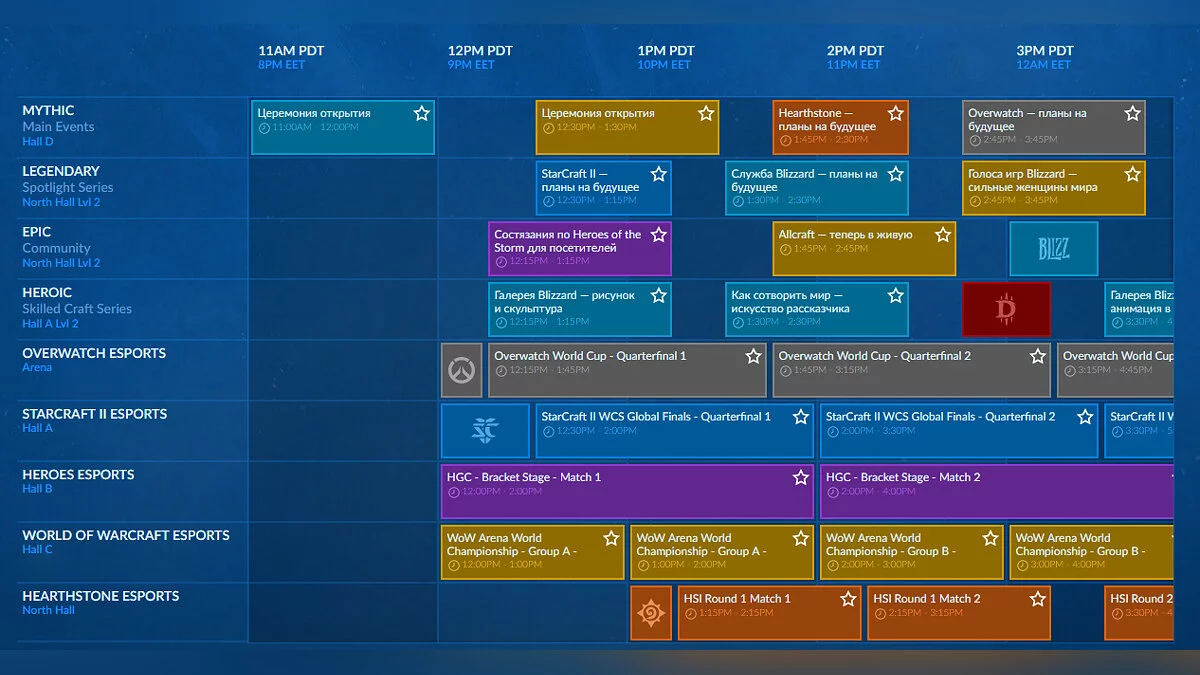Star HGC Bracket Stage Match 1

801,478
